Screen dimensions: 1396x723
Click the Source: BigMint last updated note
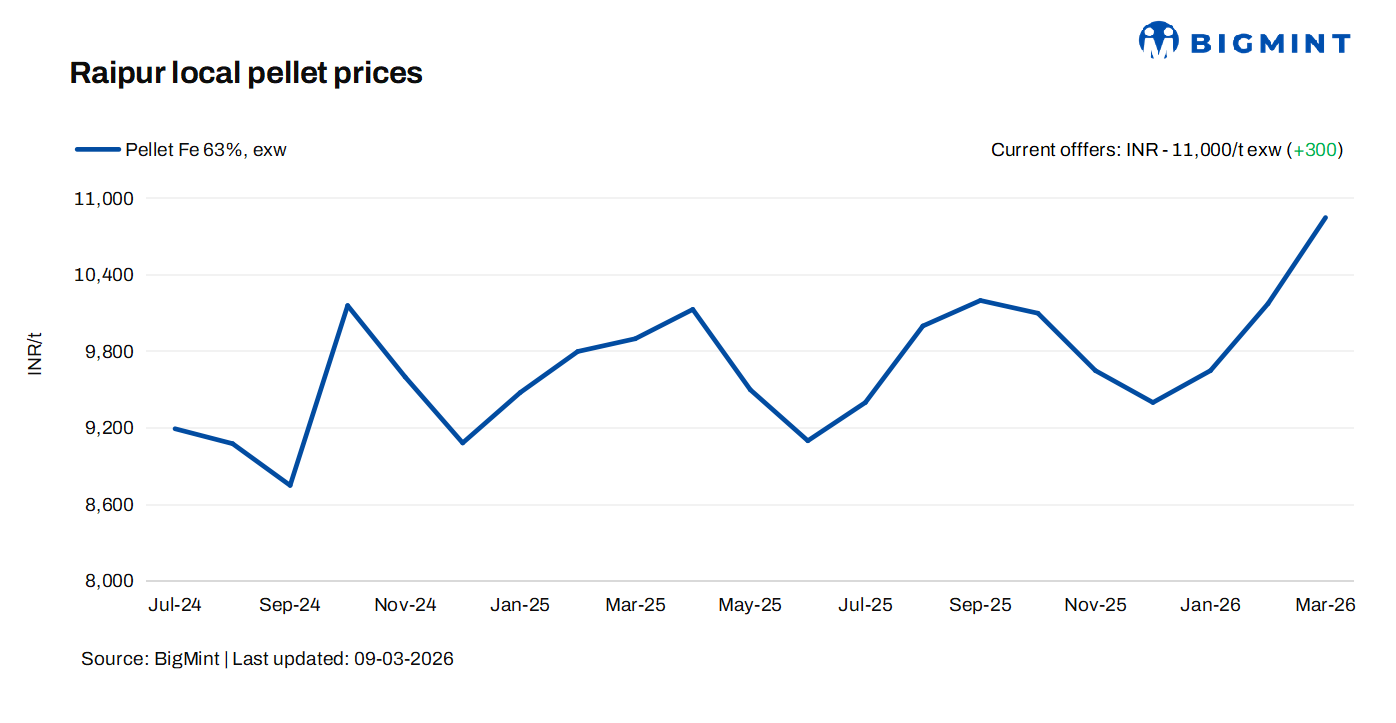[x=267, y=659]
